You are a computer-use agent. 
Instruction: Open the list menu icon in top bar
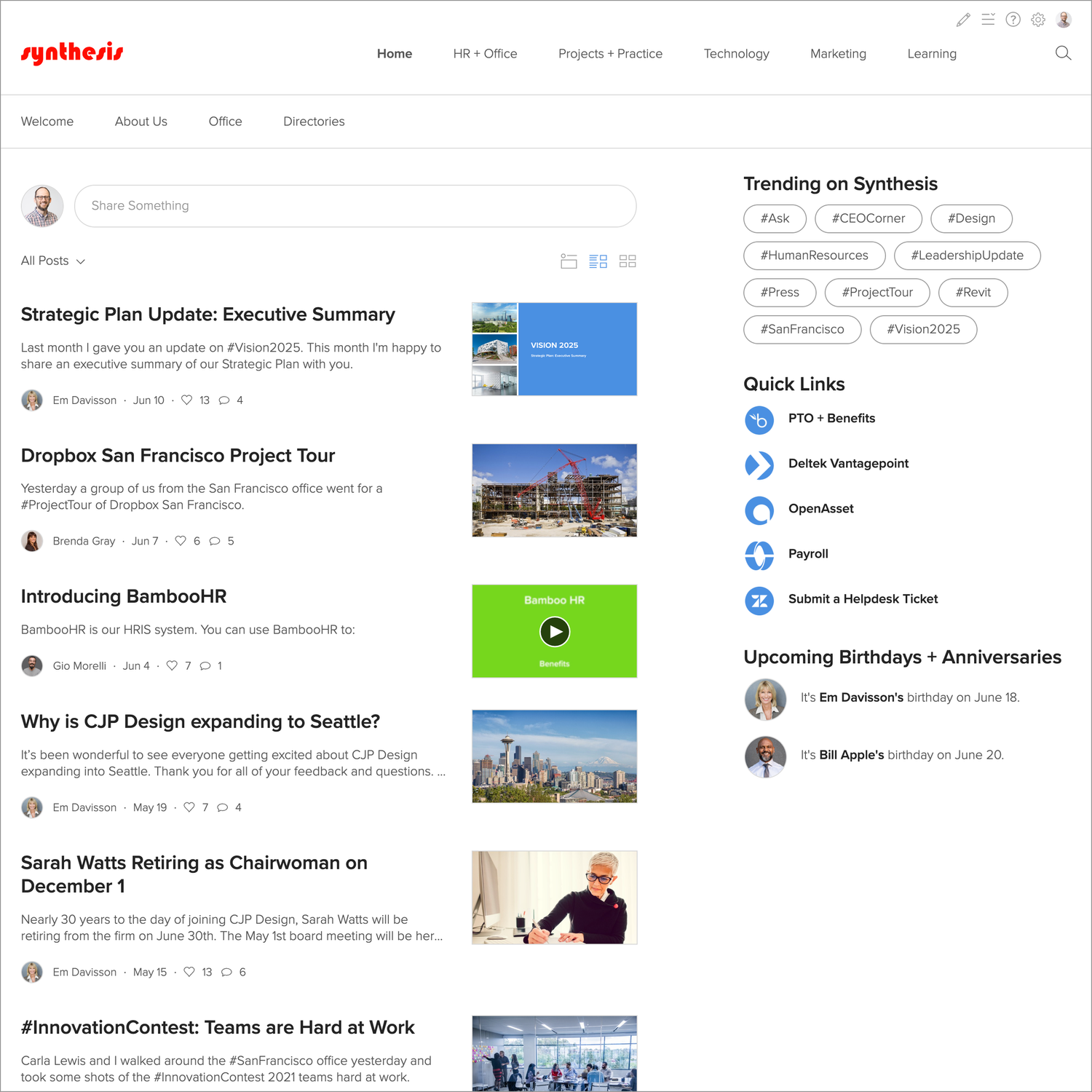[988, 20]
